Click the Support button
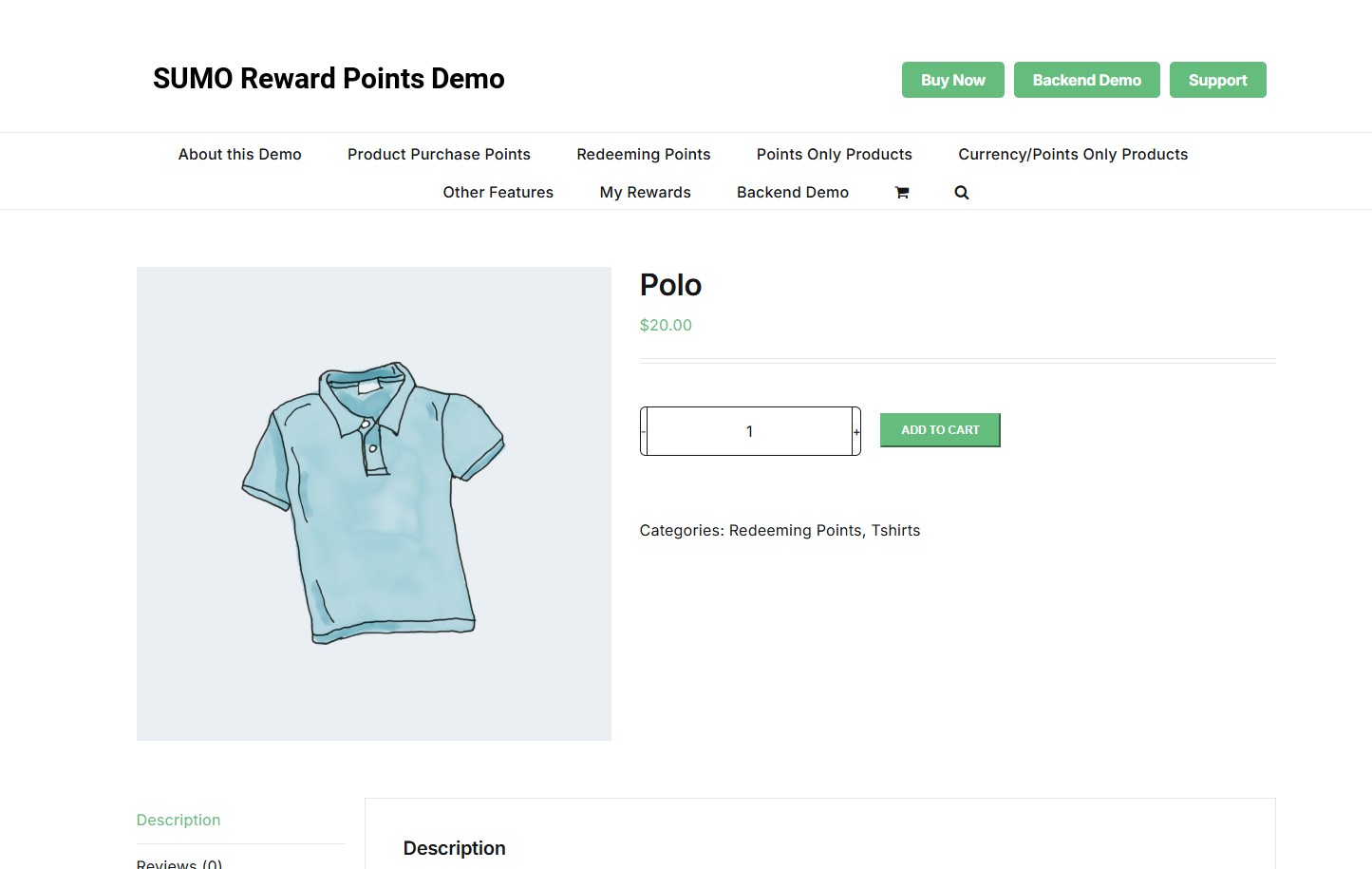 pos(1217,80)
